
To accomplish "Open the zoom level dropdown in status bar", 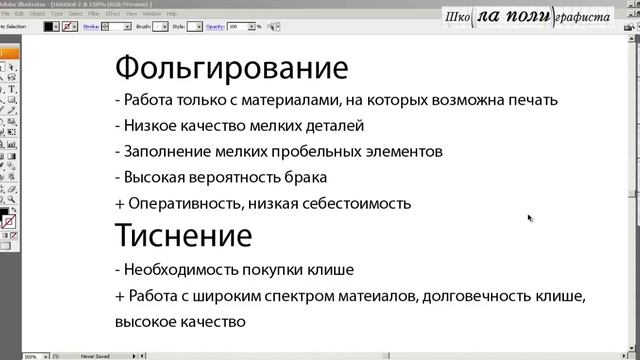I will (x=45, y=356).
